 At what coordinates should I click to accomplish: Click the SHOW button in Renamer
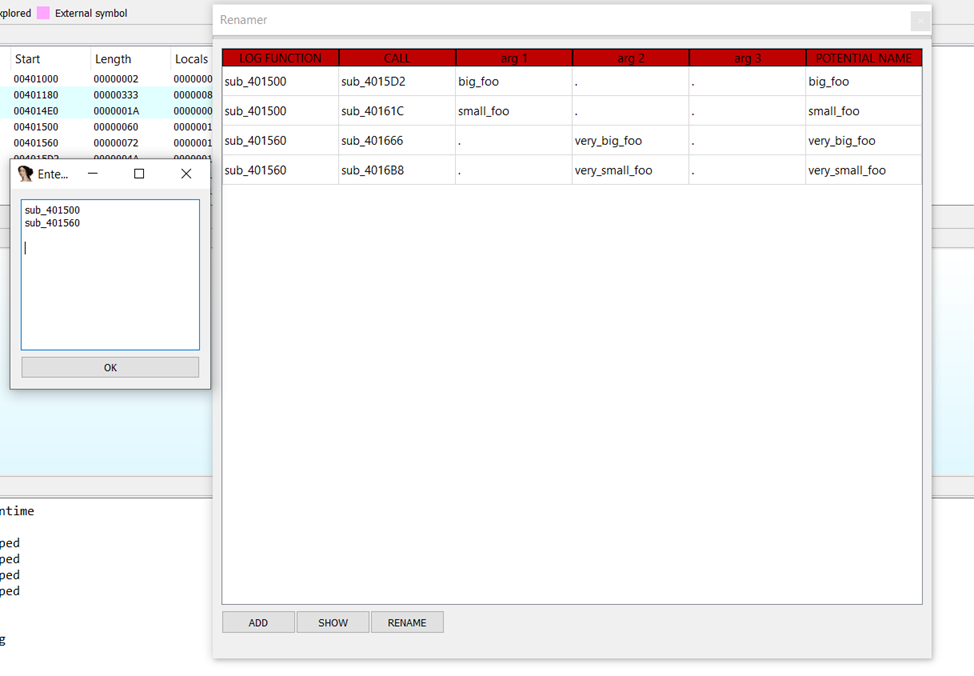[x=333, y=623]
